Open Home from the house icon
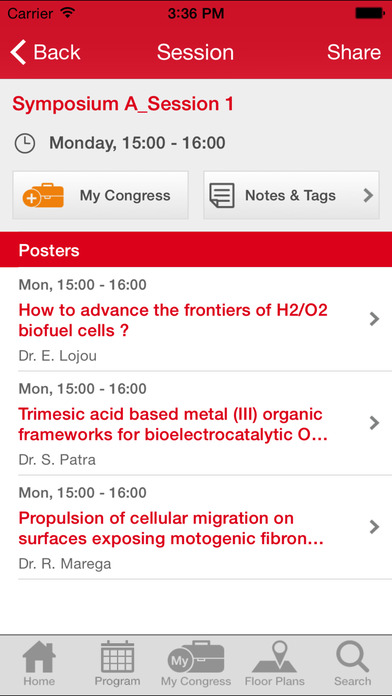Viewport: 392px width, 696px height. pyautogui.click(x=39, y=657)
